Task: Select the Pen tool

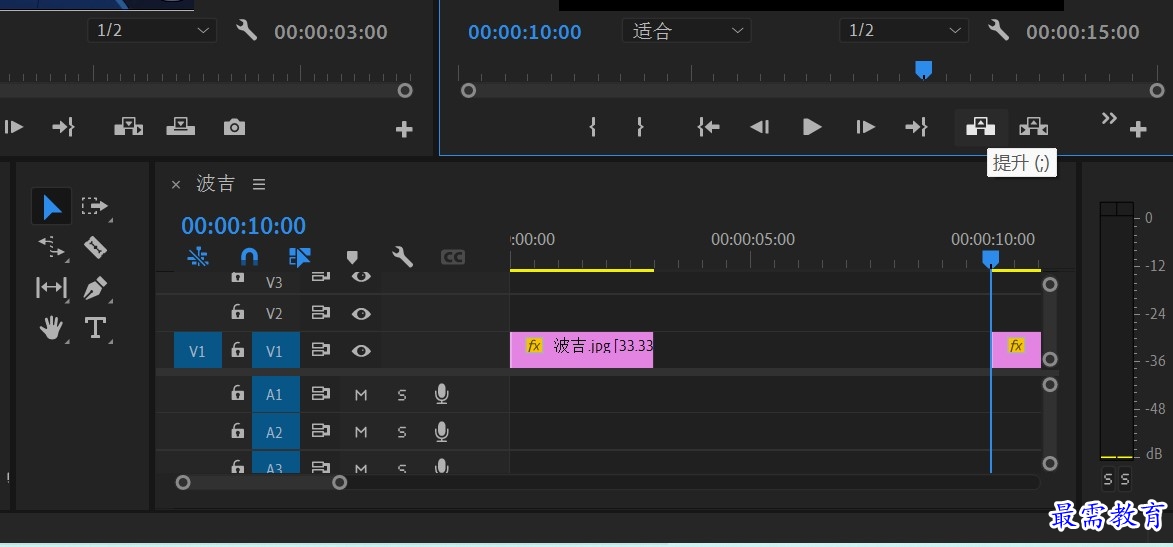Action: (x=95, y=288)
